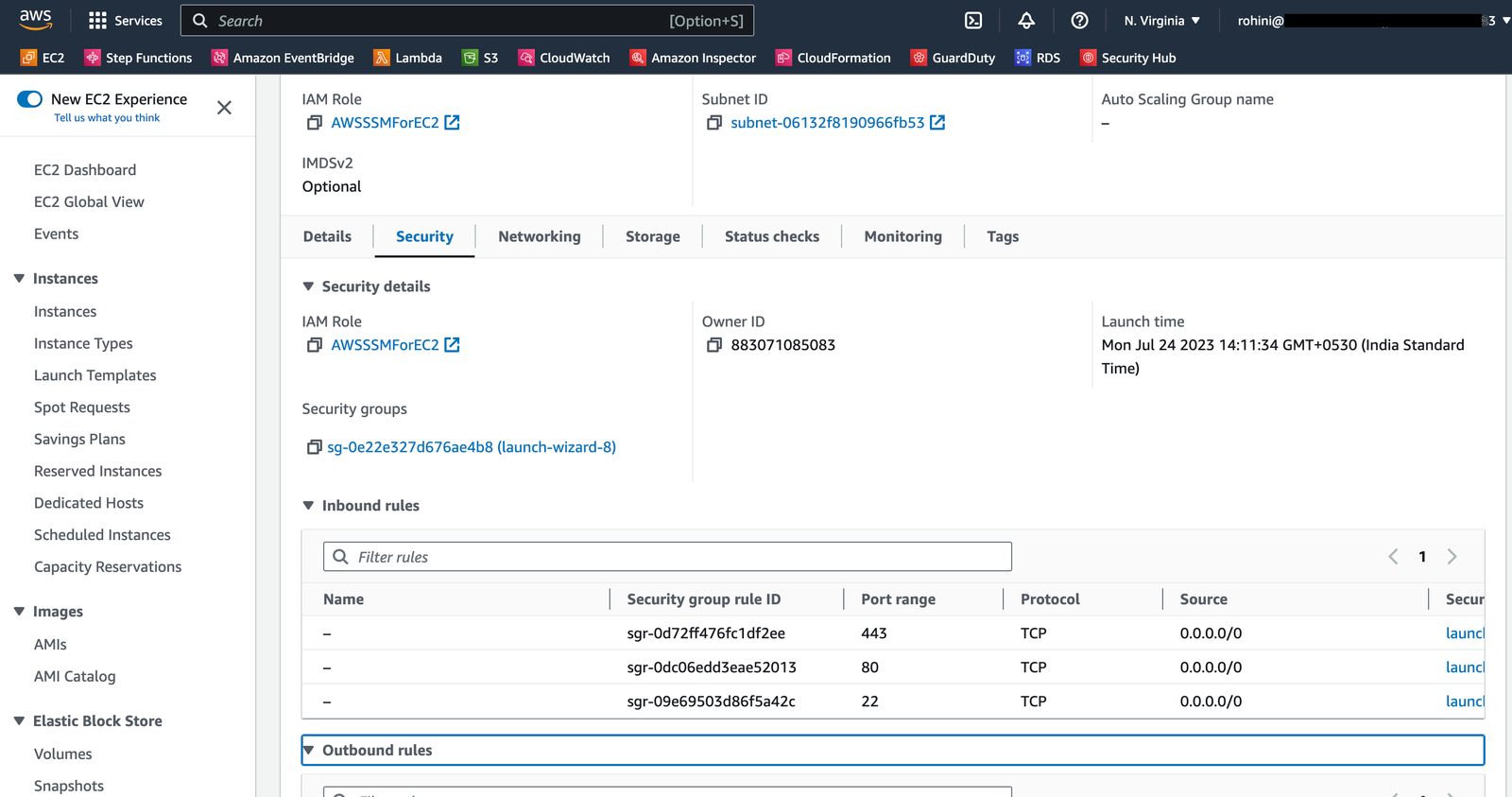Image resolution: width=1512 pixels, height=797 pixels.
Task: Open EC2 Global View
Action: click(89, 202)
